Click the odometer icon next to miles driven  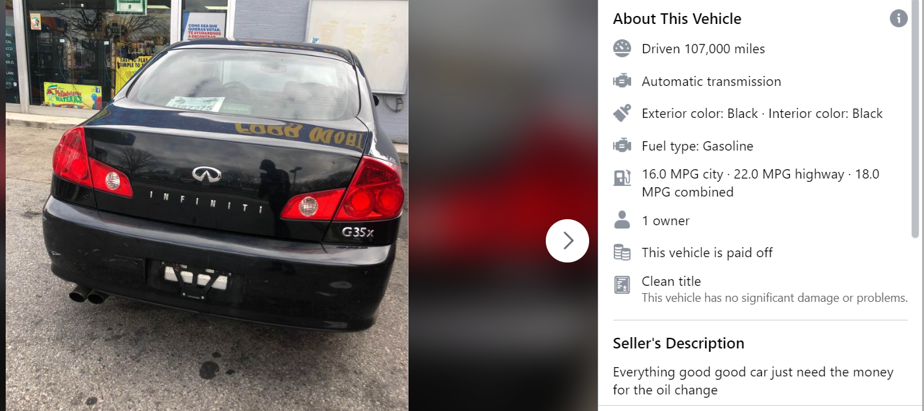622,48
